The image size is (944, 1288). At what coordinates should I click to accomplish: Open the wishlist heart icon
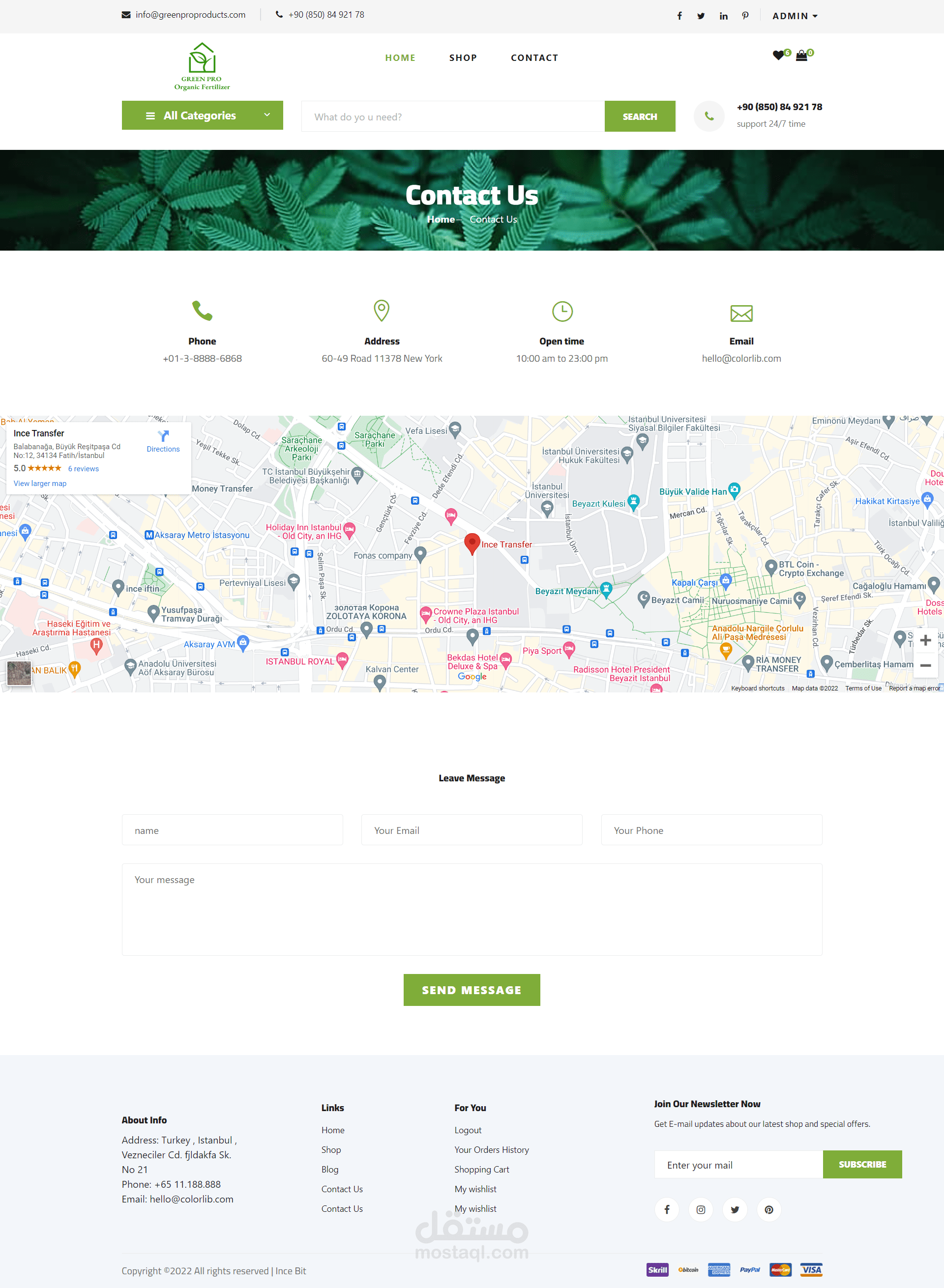(x=778, y=56)
